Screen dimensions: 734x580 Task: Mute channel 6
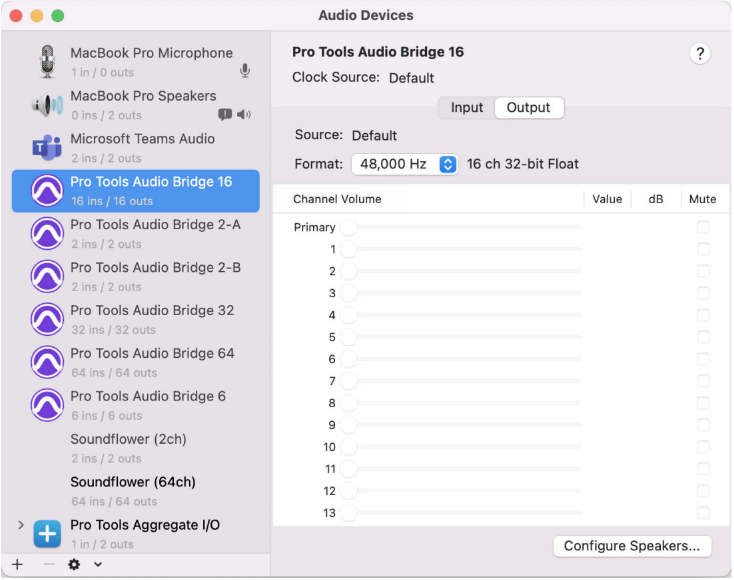703,359
